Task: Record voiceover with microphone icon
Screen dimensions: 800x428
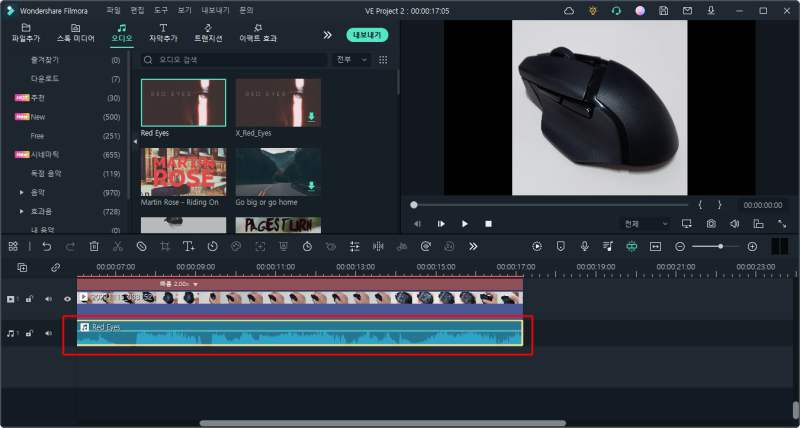Action: coord(585,247)
